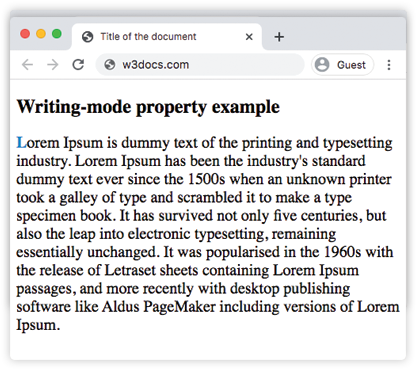Click the heading 'Writing-mode property example'

pos(148,107)
